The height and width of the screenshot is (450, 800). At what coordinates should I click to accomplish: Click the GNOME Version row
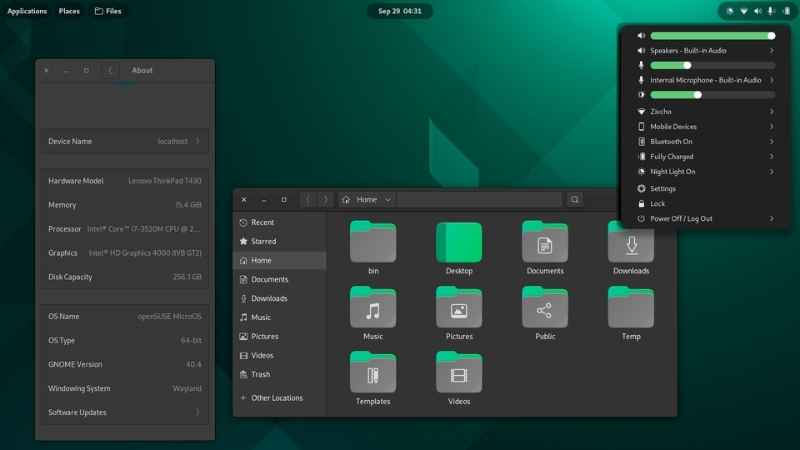click(x=124, y=364)
